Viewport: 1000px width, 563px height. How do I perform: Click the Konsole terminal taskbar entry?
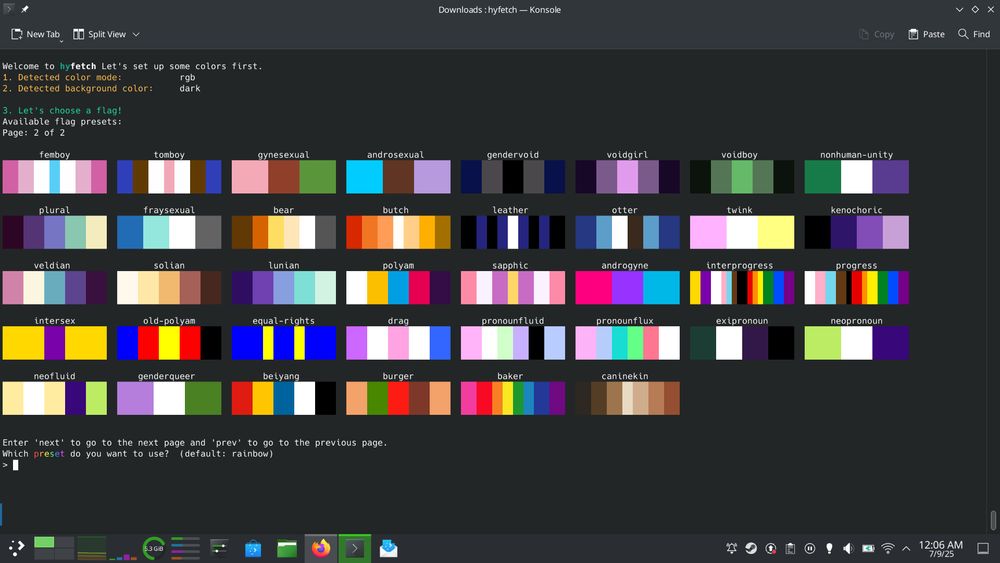point(355,548)
